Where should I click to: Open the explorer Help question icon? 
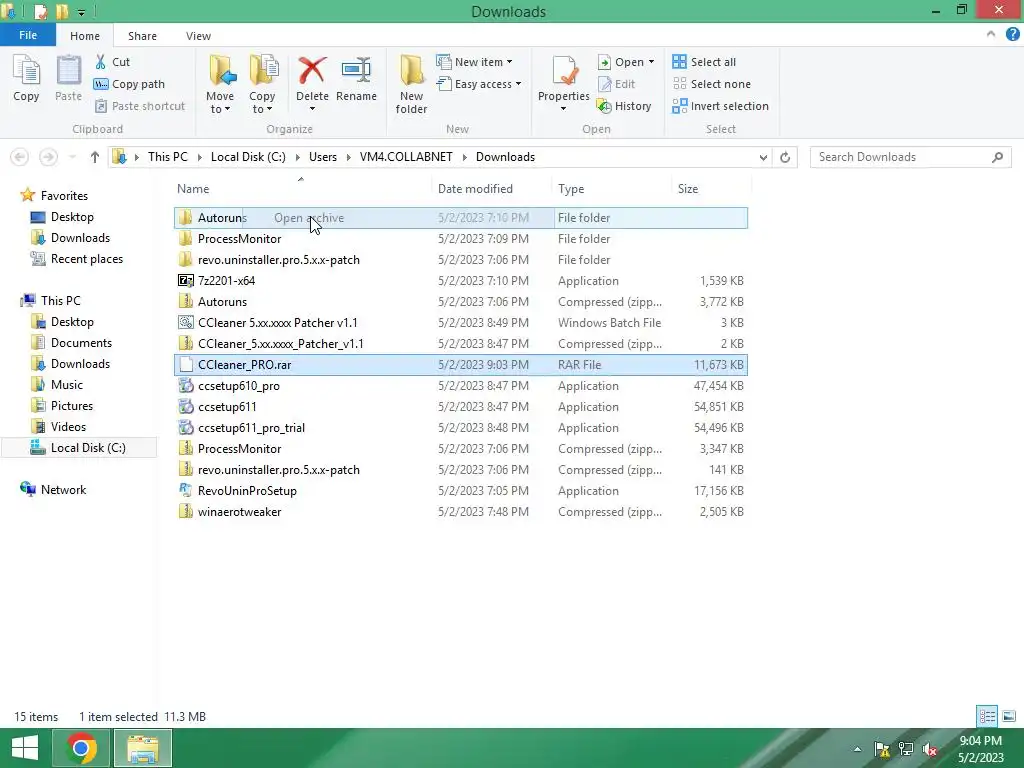[x=1012, y=35]
